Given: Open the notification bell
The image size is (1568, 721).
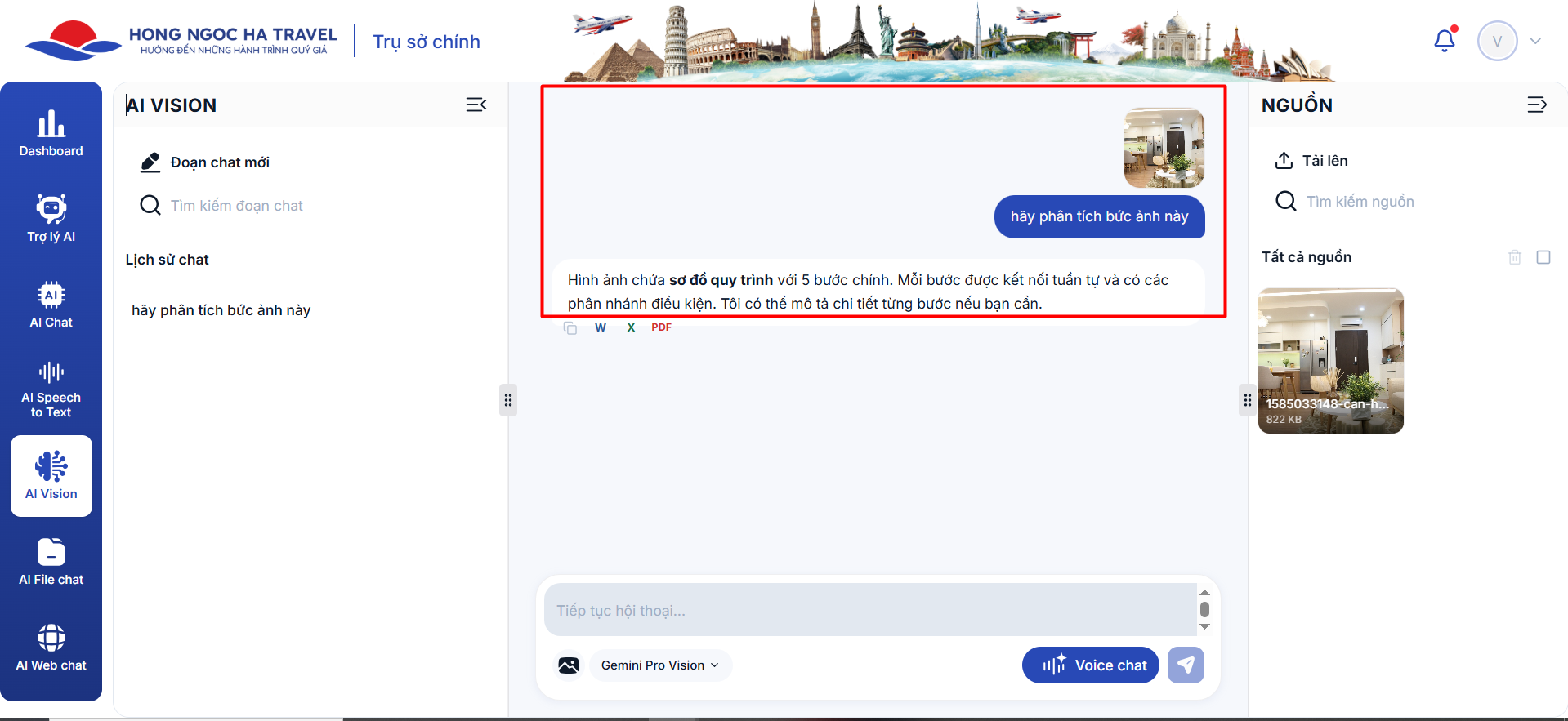Looking at the screenshot, I should (1444, 41).
